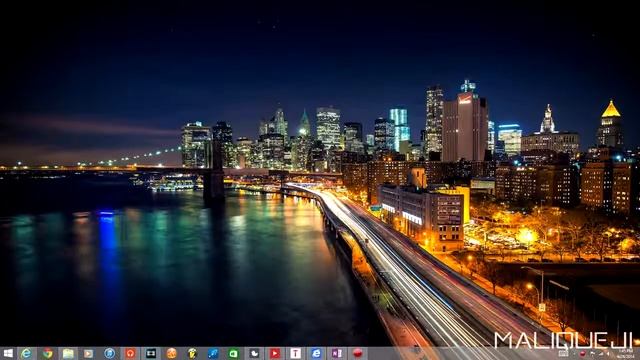
Task: Open the system tray clock and date
Action: (x=626, y=354)
